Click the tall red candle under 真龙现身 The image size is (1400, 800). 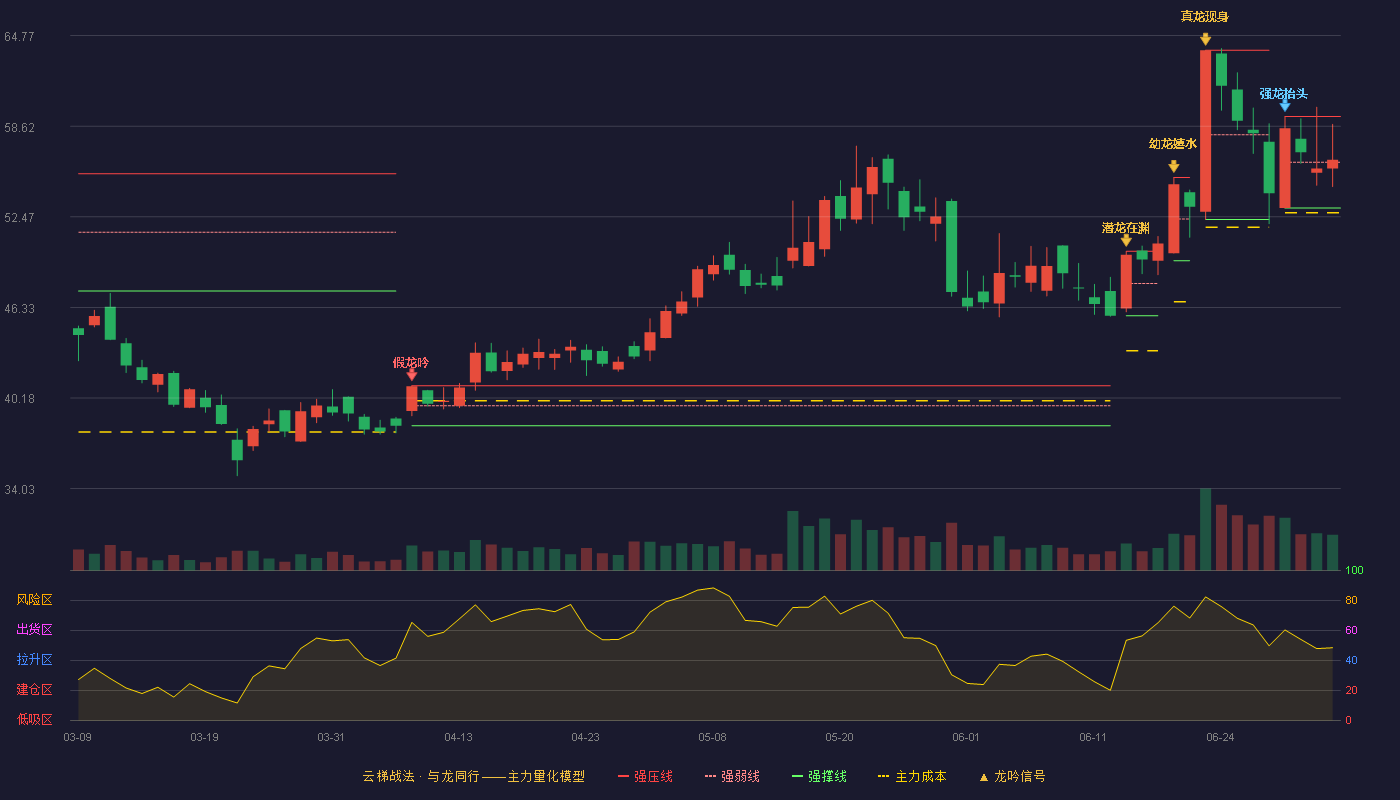click(1205, 131)
